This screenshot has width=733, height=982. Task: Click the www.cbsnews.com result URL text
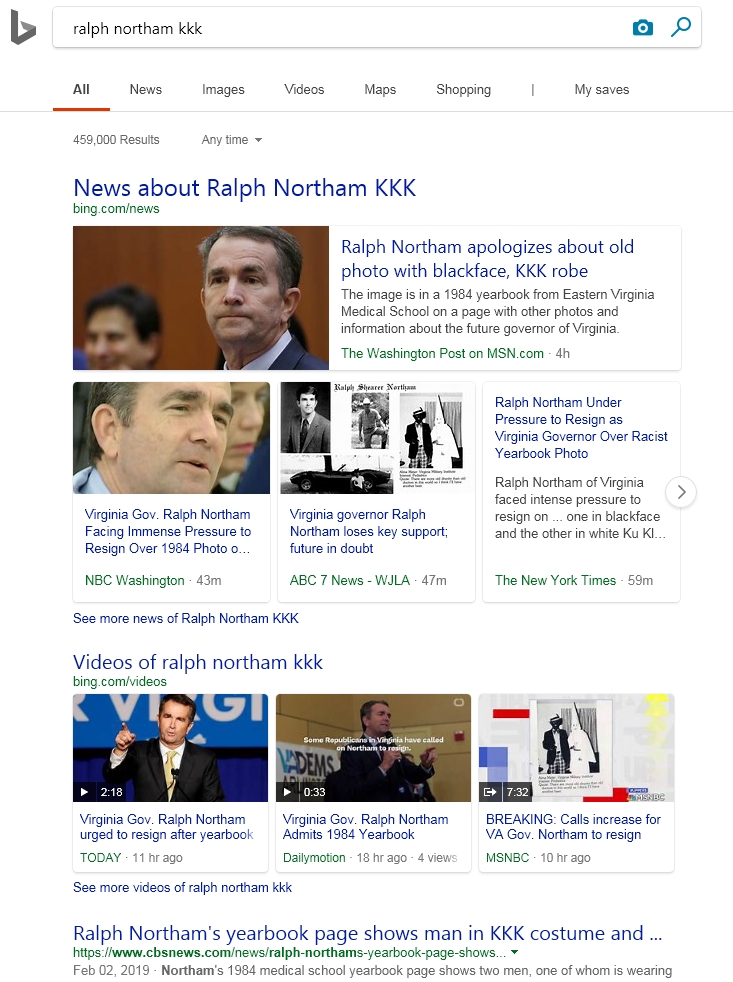tap(289, 953)
